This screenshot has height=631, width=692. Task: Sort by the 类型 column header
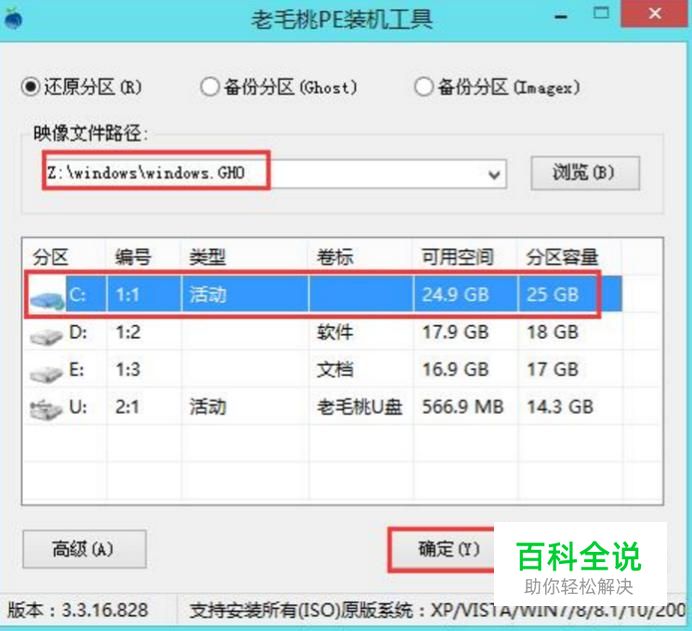click(x=208, y=257)
